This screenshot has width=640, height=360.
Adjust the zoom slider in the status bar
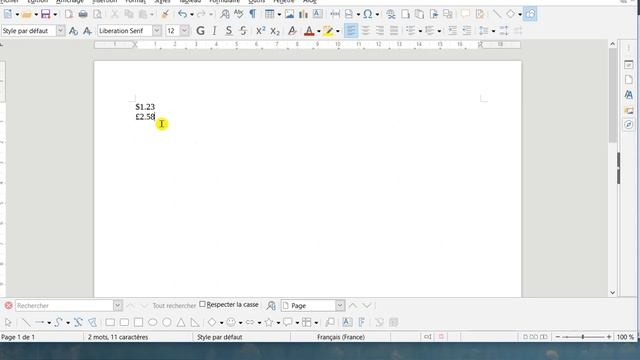583,337
